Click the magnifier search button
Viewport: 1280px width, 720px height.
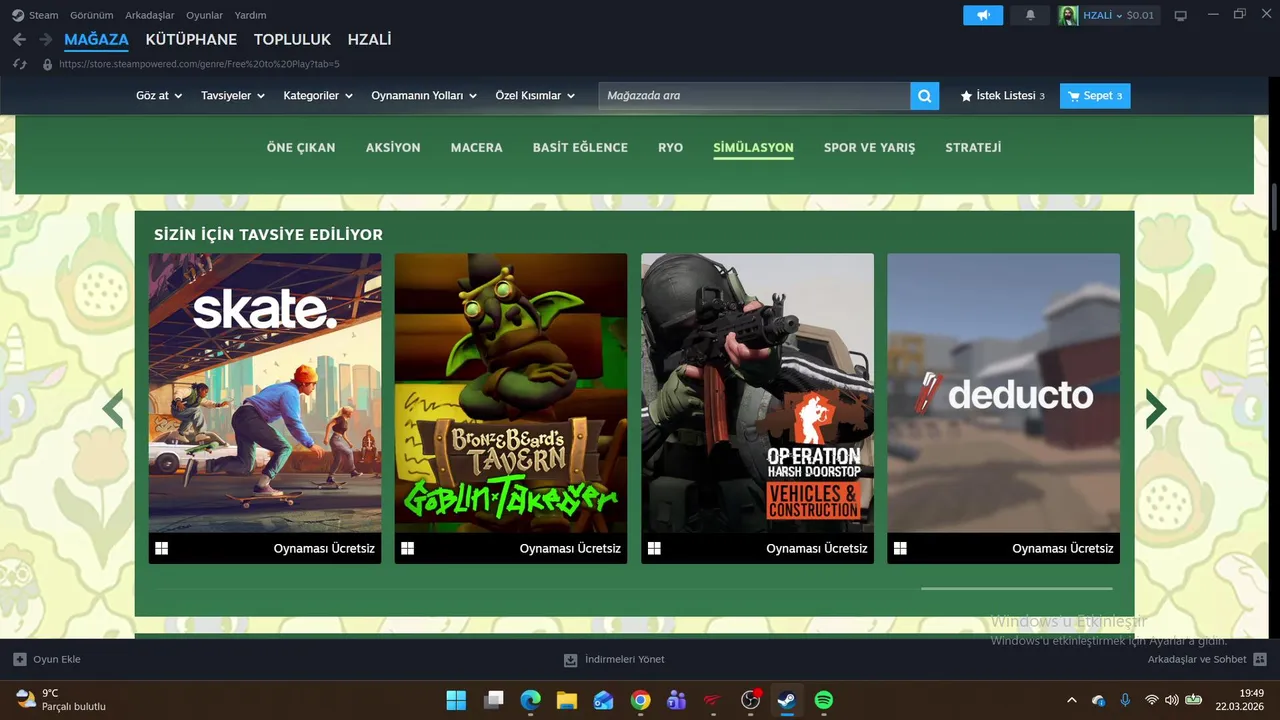(925, 96)
